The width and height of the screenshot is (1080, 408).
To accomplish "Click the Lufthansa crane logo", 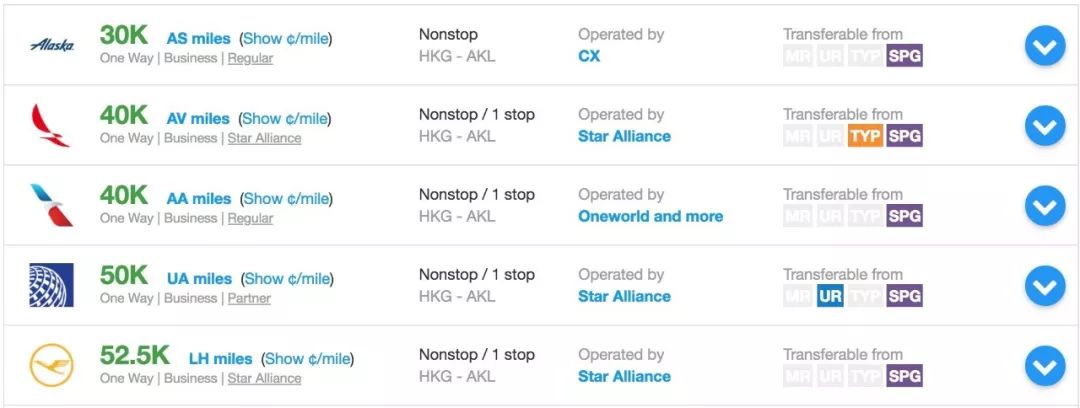I will click(52, 365).
